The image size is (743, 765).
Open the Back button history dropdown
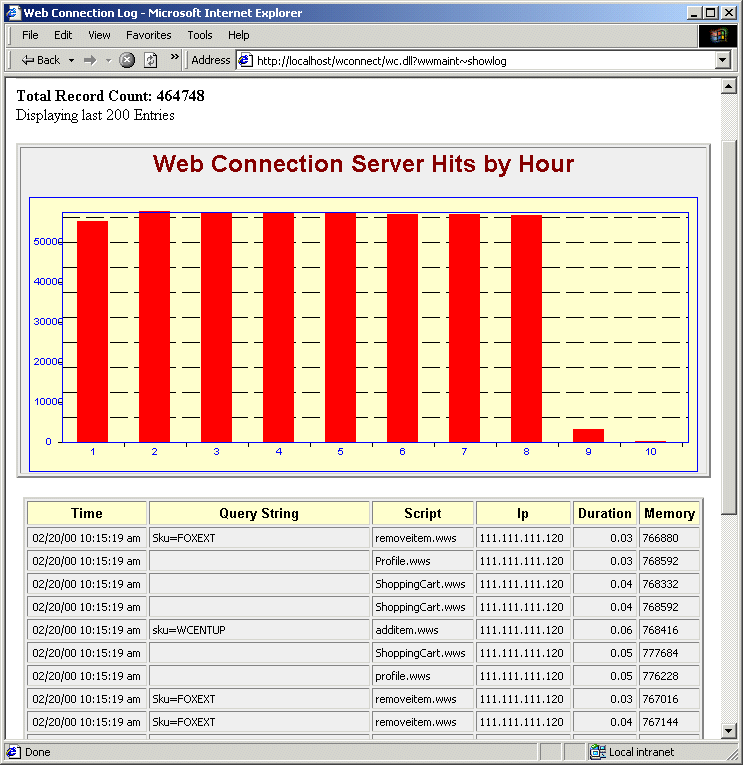71,60
